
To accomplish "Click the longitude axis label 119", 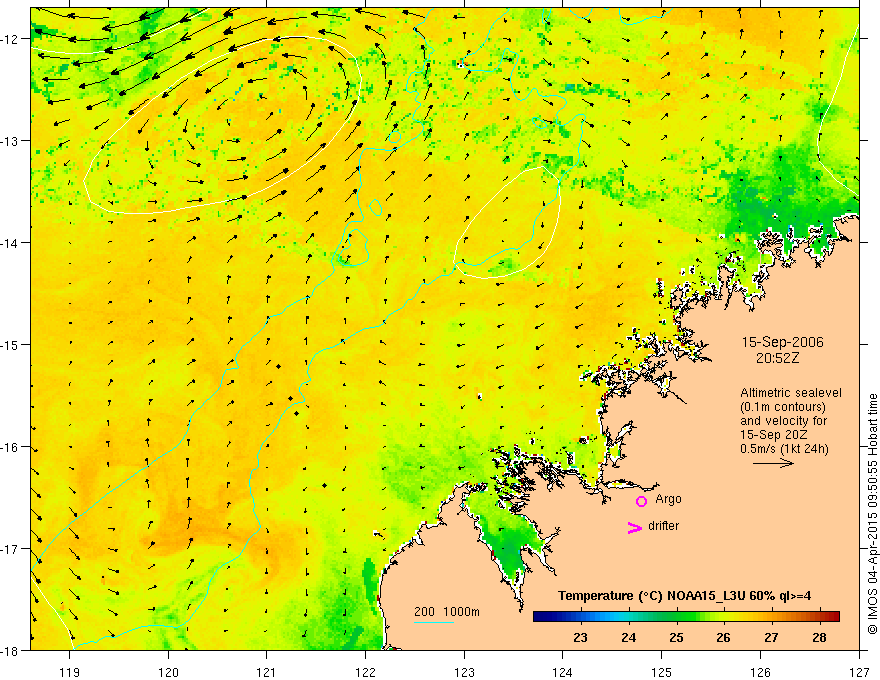I will (x=70, y=672).
